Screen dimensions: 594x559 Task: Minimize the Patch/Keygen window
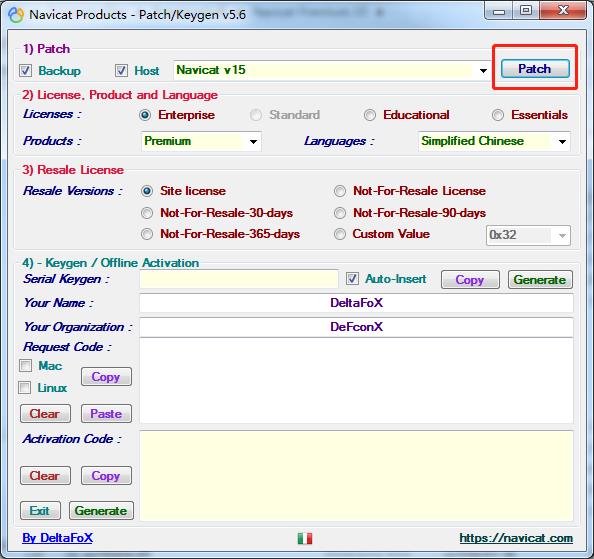click(x=499, y=11)
